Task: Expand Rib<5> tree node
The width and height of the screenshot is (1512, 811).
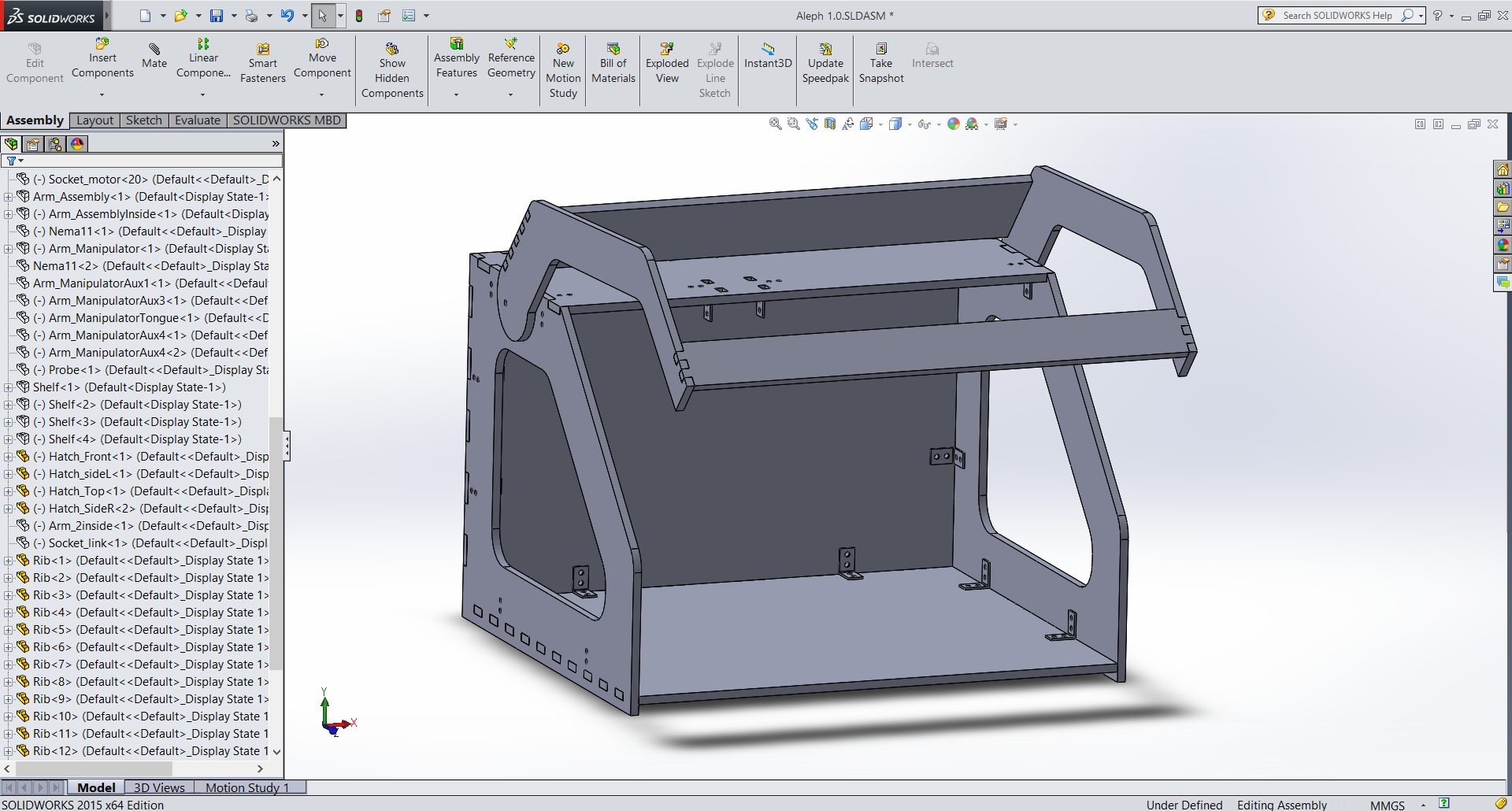Action: (x=8, y=630)
